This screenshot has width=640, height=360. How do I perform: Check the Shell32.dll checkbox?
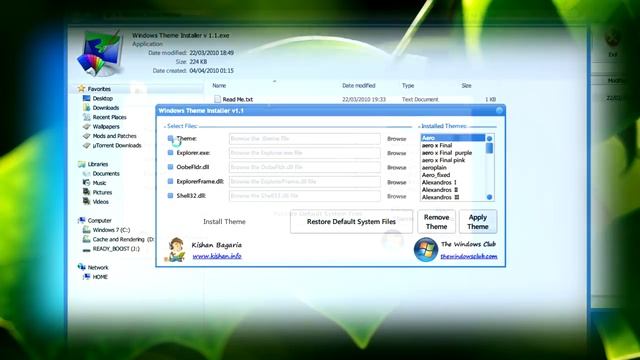pyautogui.click(x=171, y=196)
